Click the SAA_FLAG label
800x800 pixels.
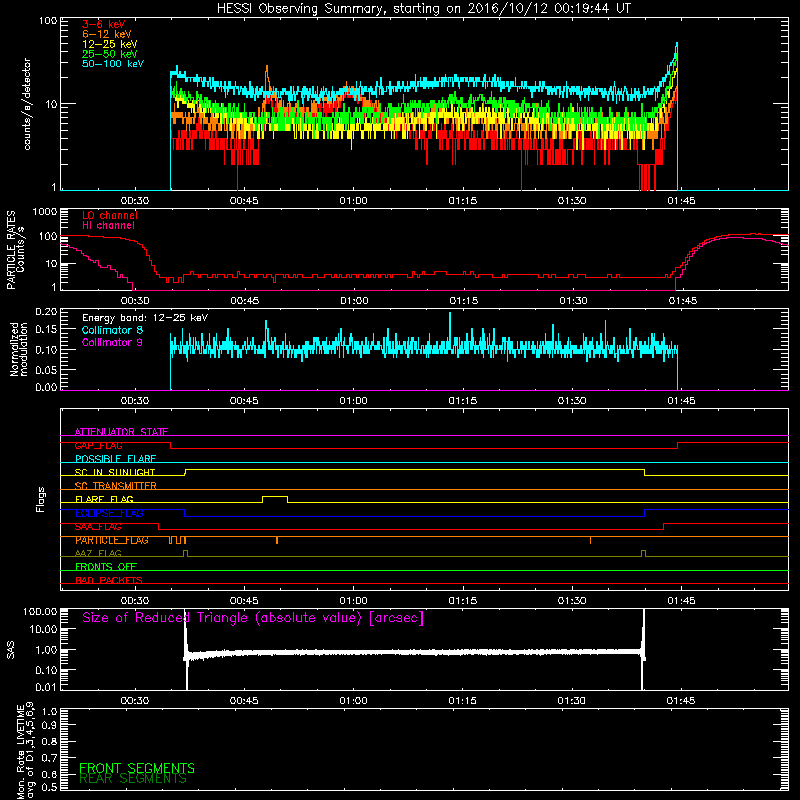98,527
